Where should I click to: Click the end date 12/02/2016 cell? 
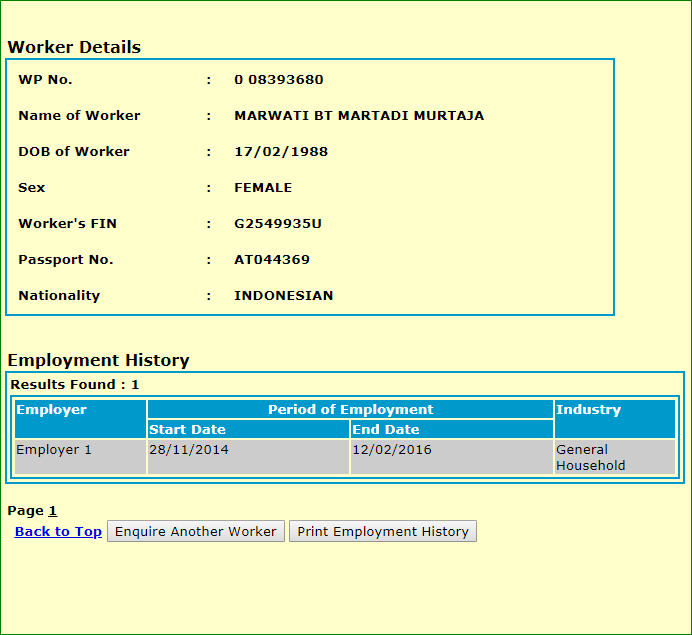(x=392, y=450)
